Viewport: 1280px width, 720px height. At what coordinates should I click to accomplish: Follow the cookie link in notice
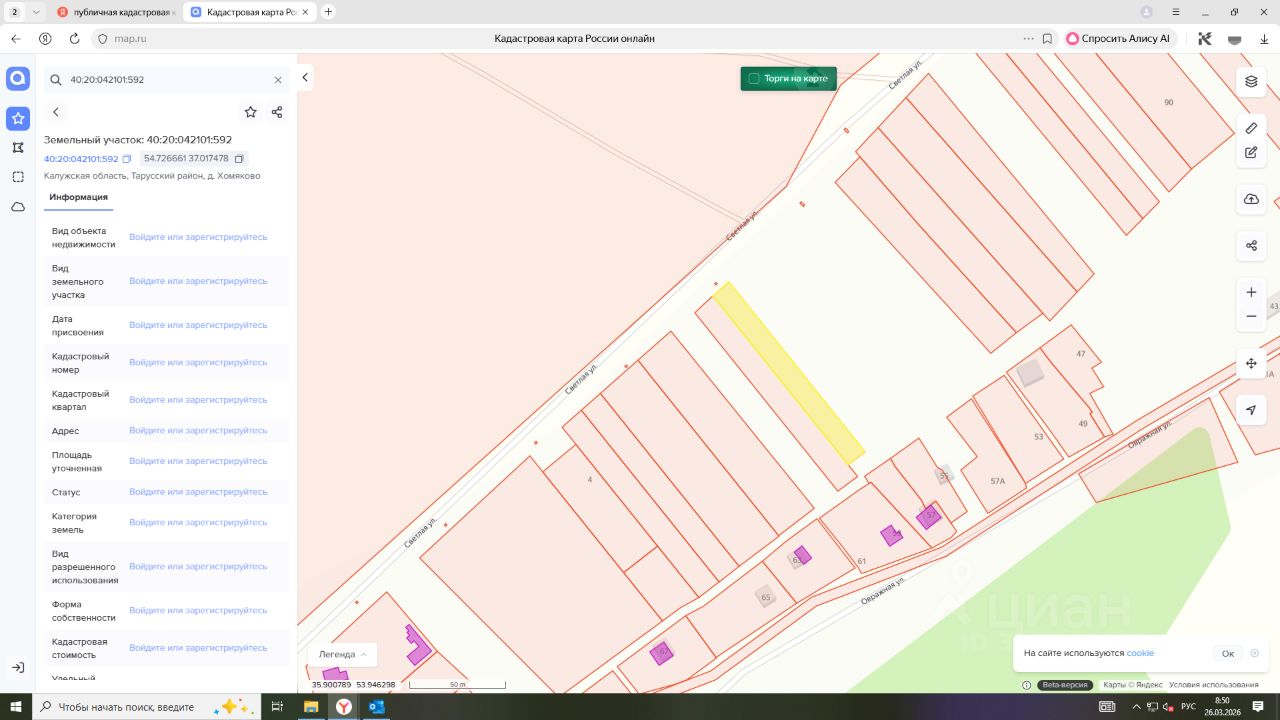[x=1140, y=653]
